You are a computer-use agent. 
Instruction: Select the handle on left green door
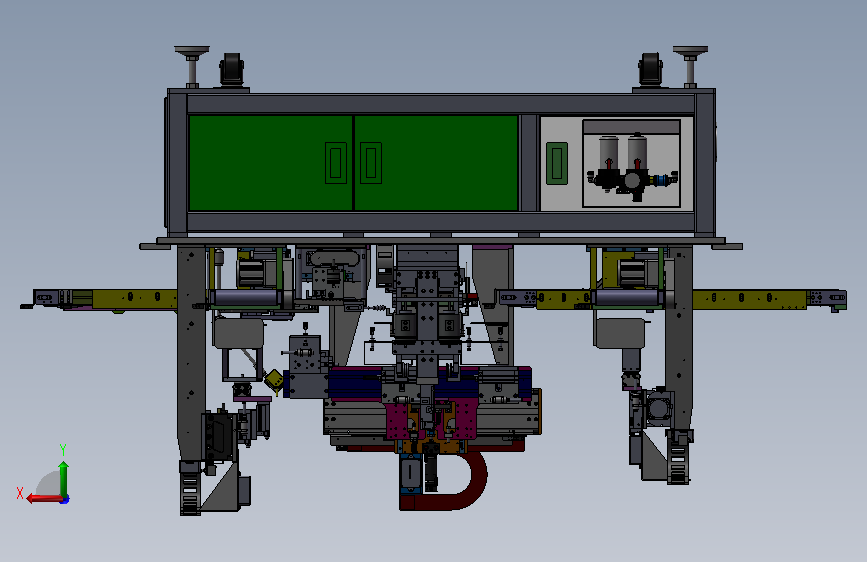336,163
